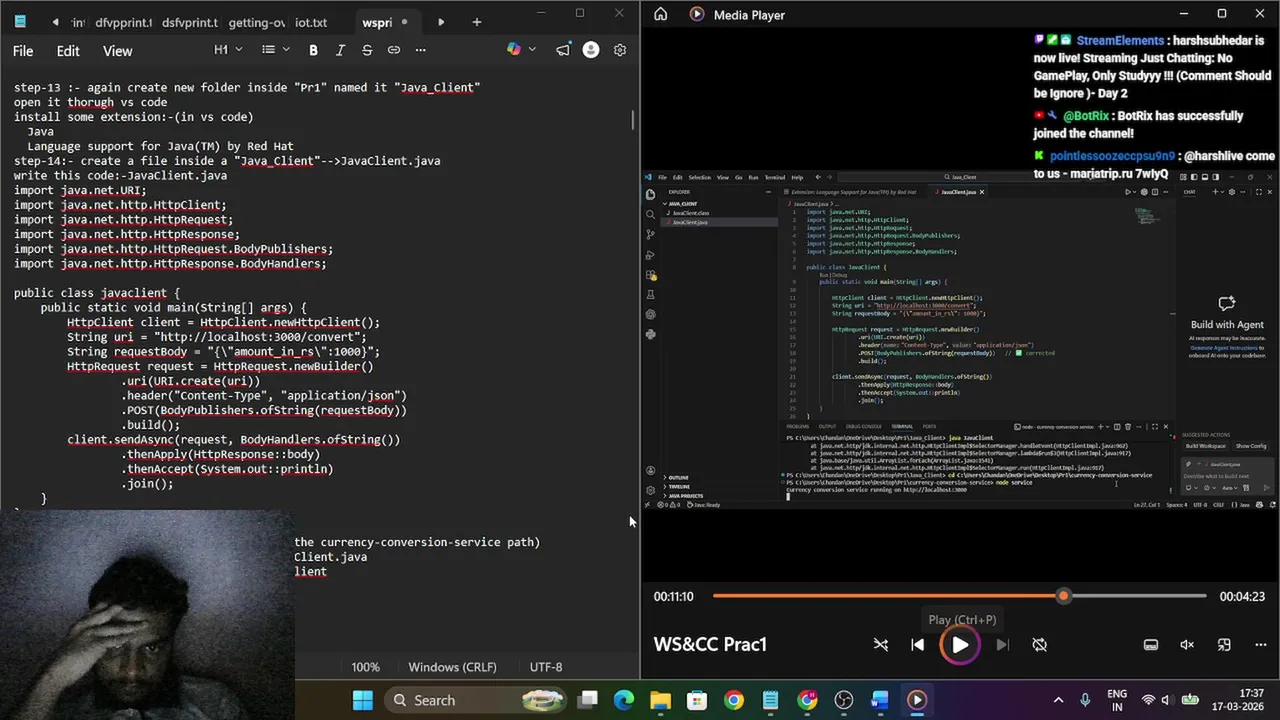
Task: Open the File menu in Notepad
Action: click(x=23, y=51)
